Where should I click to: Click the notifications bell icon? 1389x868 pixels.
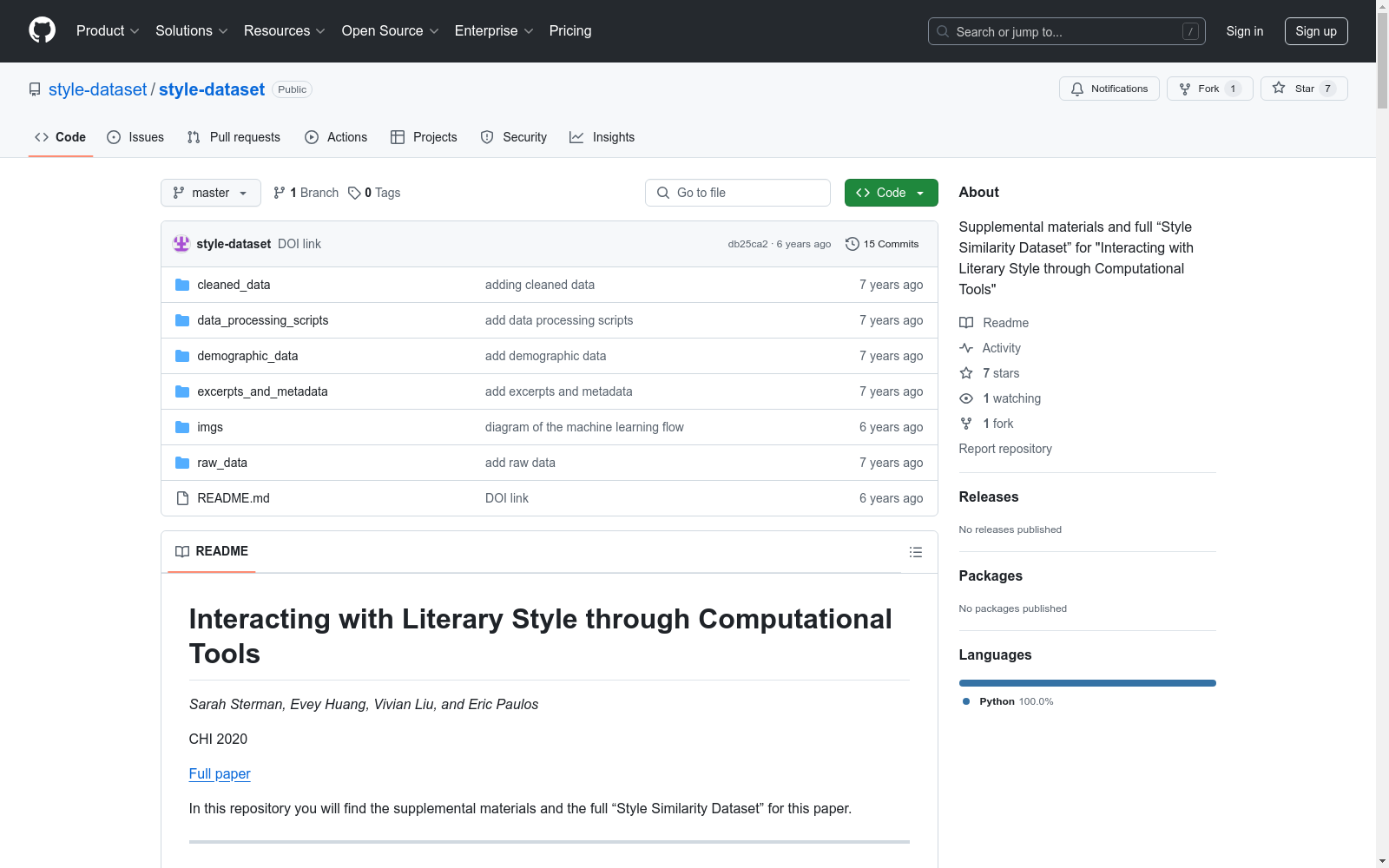click(x=1077, y=89)
